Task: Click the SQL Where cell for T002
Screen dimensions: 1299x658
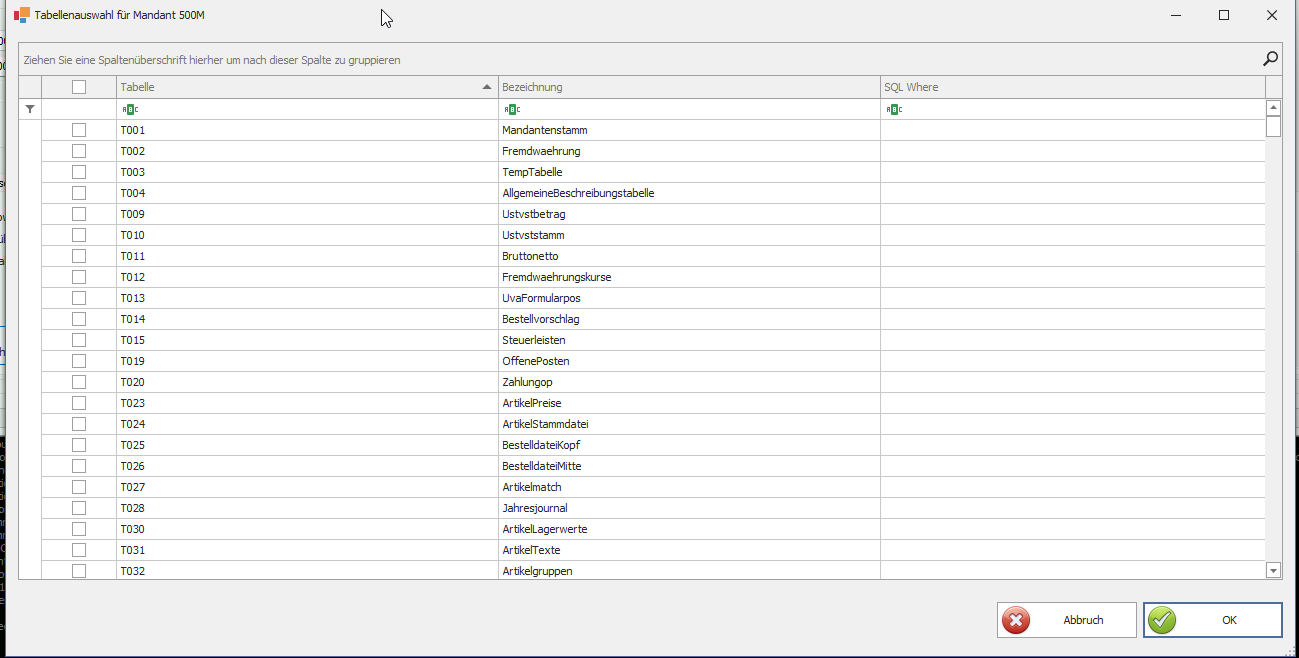Action: tap(1072, 151)
